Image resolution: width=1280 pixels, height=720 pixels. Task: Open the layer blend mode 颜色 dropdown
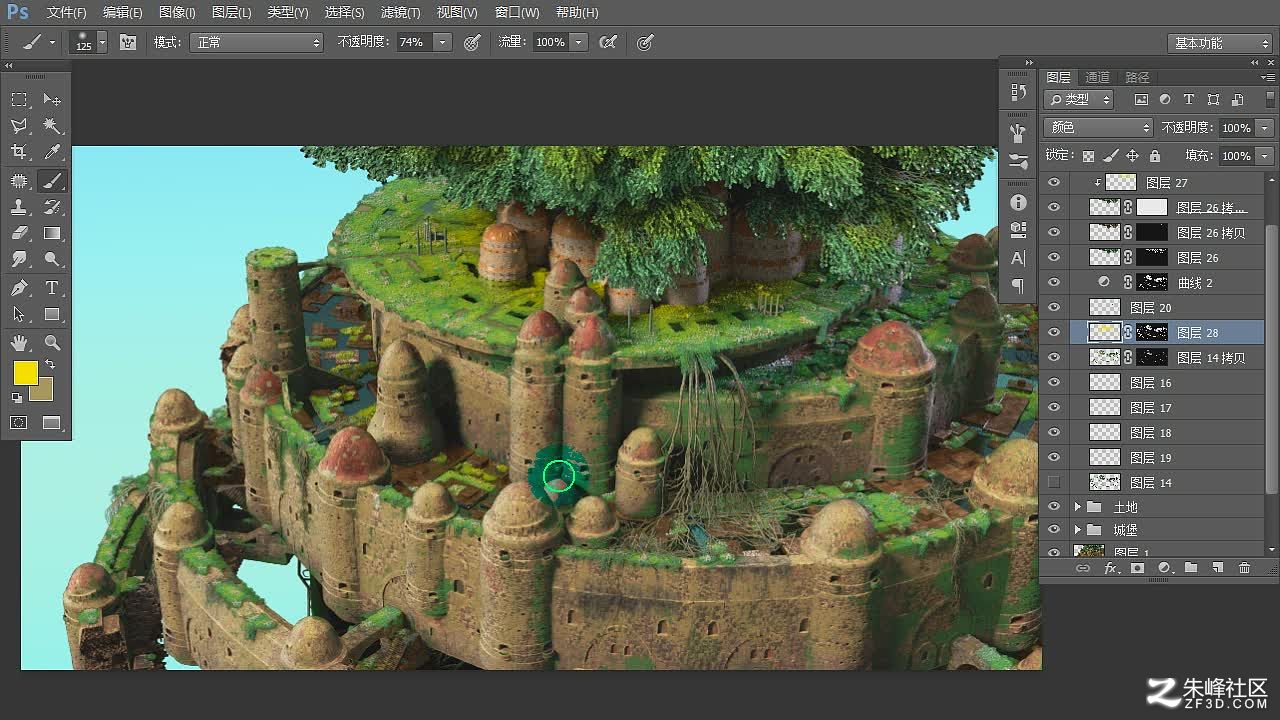[1098, 127]
